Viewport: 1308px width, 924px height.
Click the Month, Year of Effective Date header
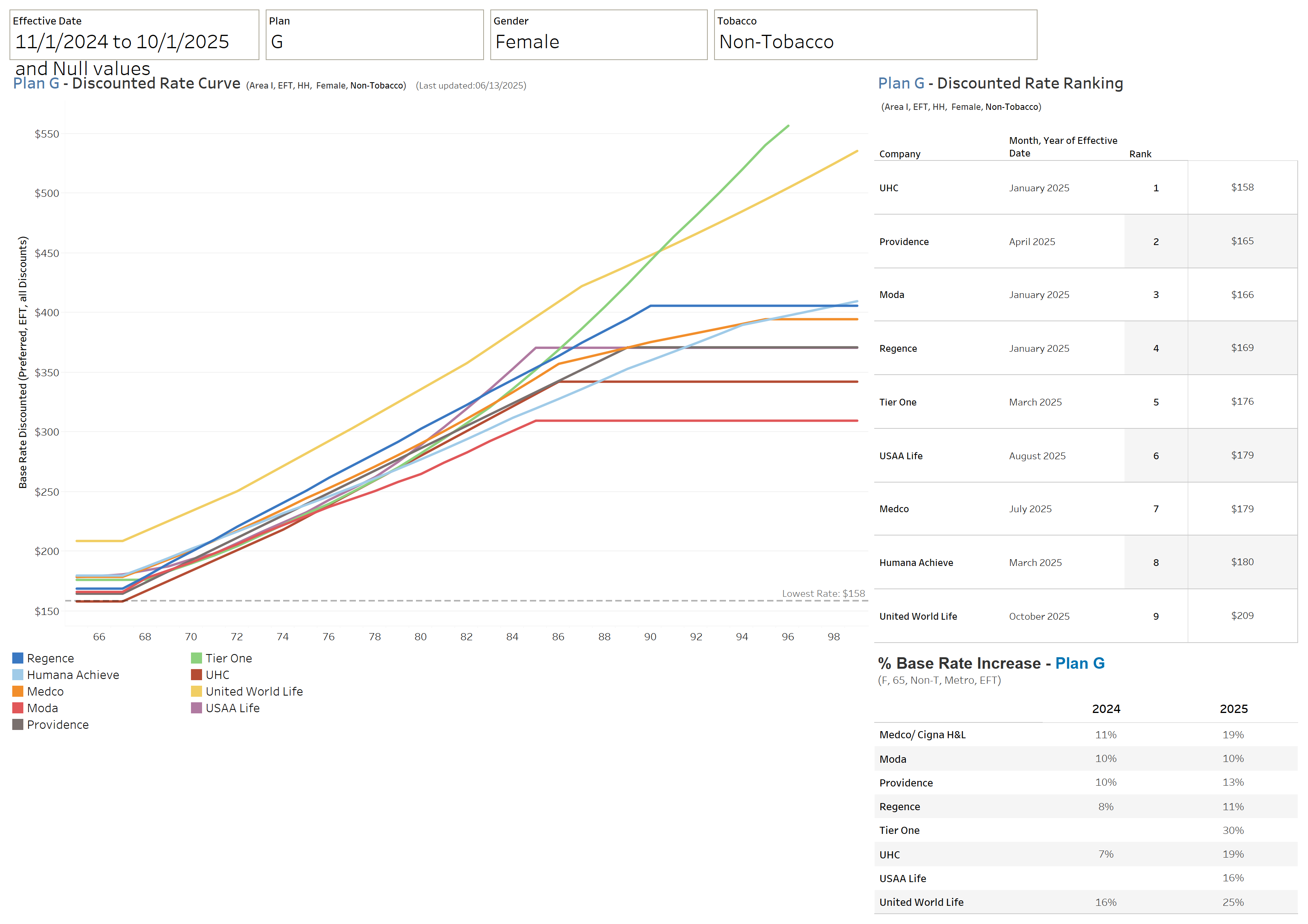pyautogui.click(x=1063, y=147)
